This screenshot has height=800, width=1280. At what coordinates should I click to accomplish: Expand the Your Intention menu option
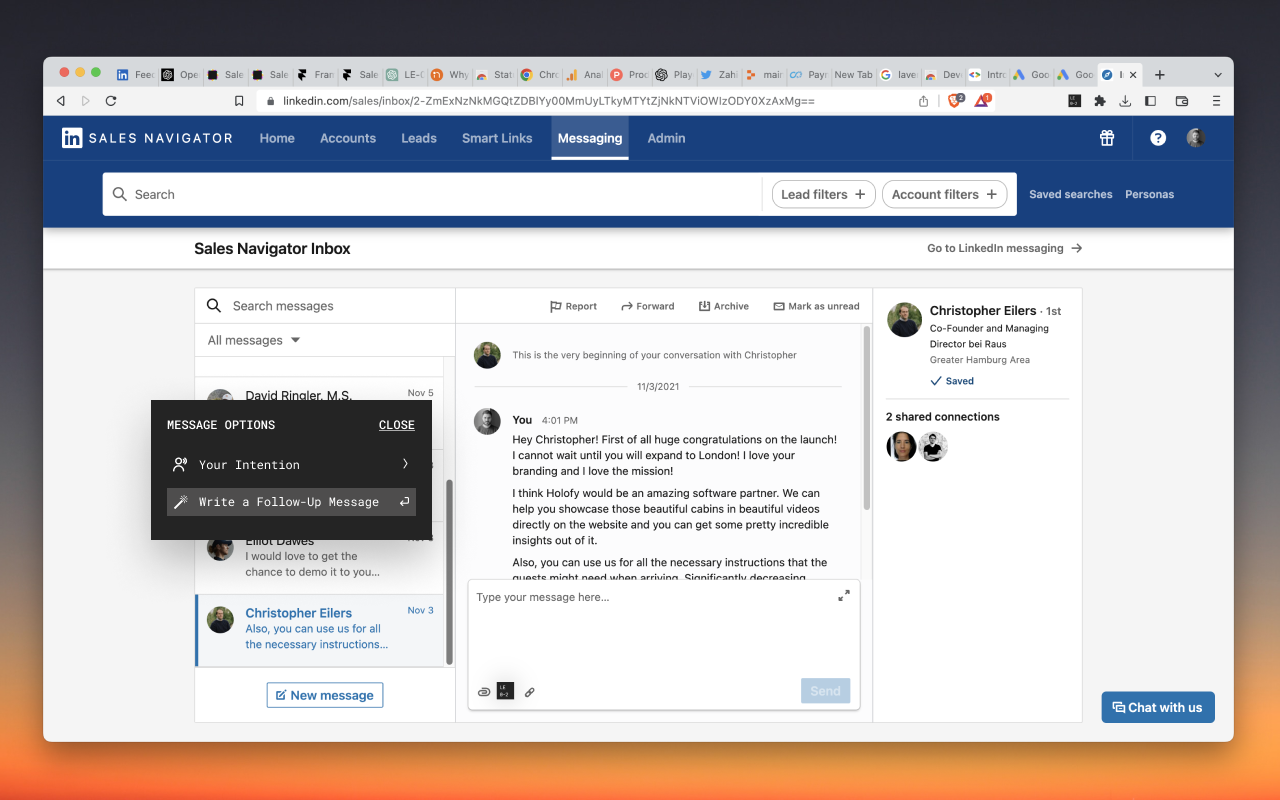tap(291, 464)
